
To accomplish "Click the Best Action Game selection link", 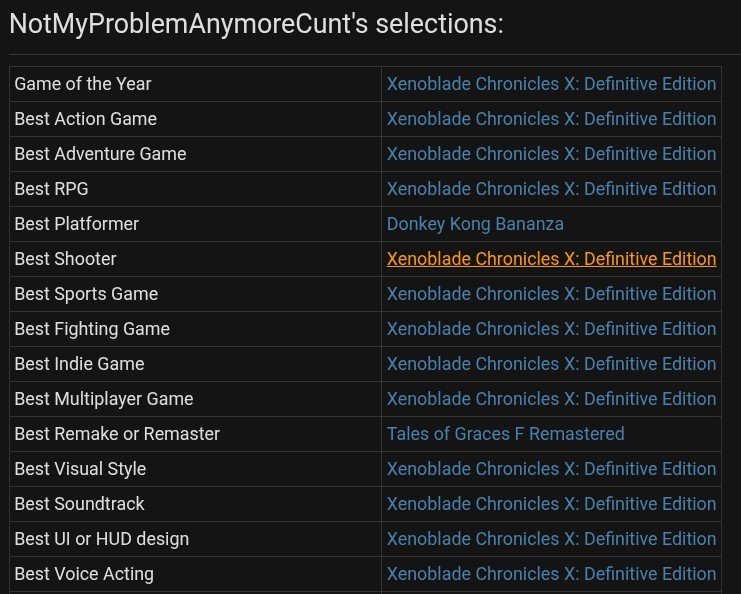I will [551, 119].
